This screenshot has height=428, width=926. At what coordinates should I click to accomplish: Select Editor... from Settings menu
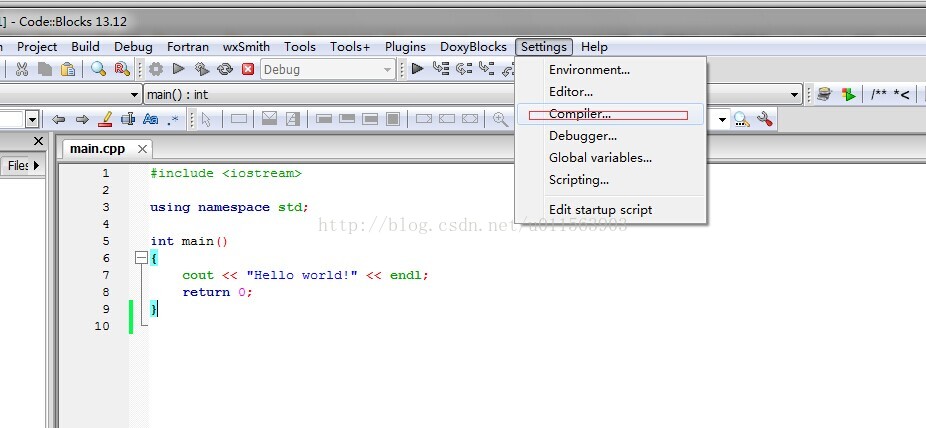tap(611, 92)
